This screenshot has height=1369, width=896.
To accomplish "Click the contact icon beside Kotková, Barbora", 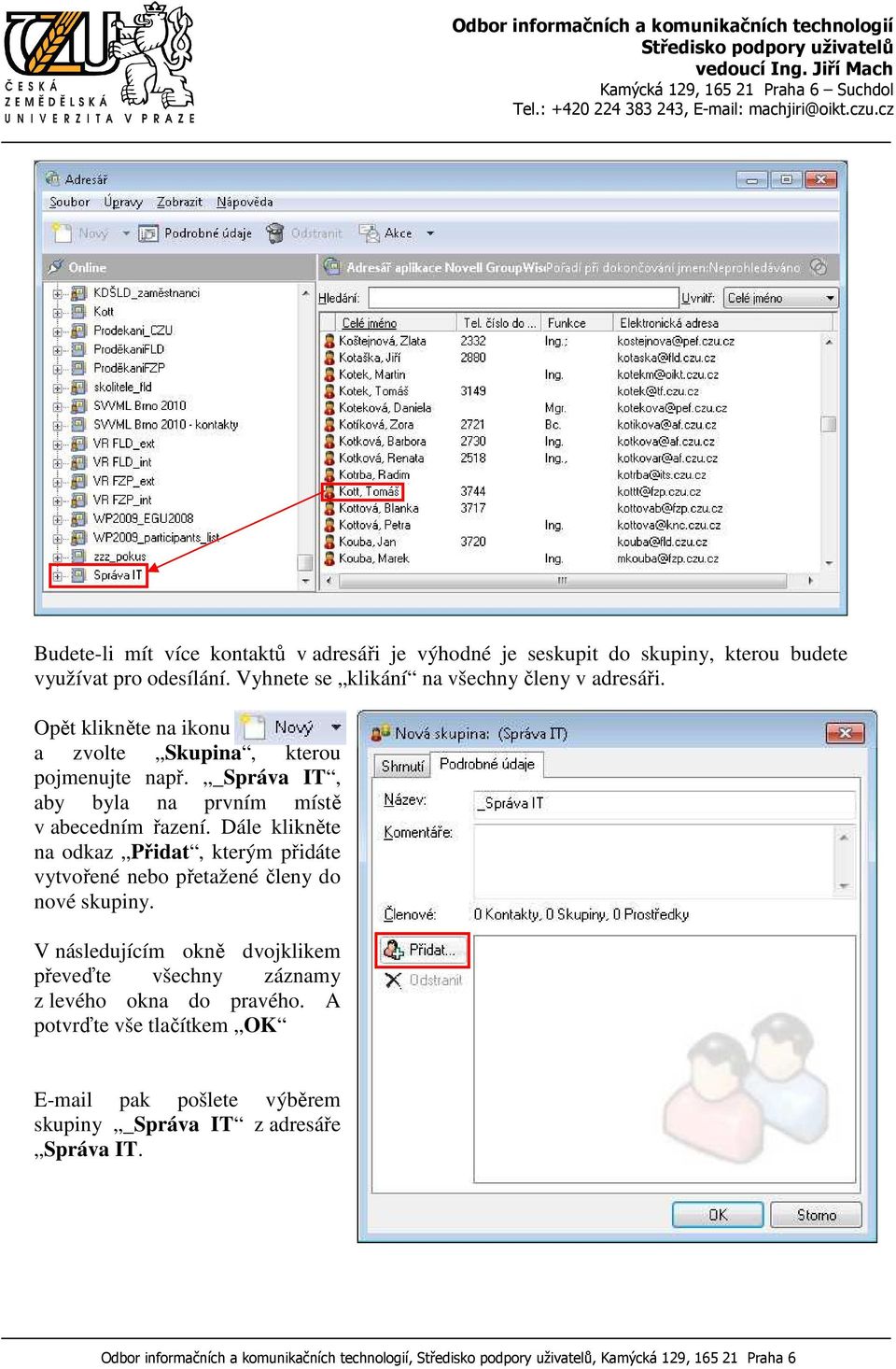I will 329,442.
